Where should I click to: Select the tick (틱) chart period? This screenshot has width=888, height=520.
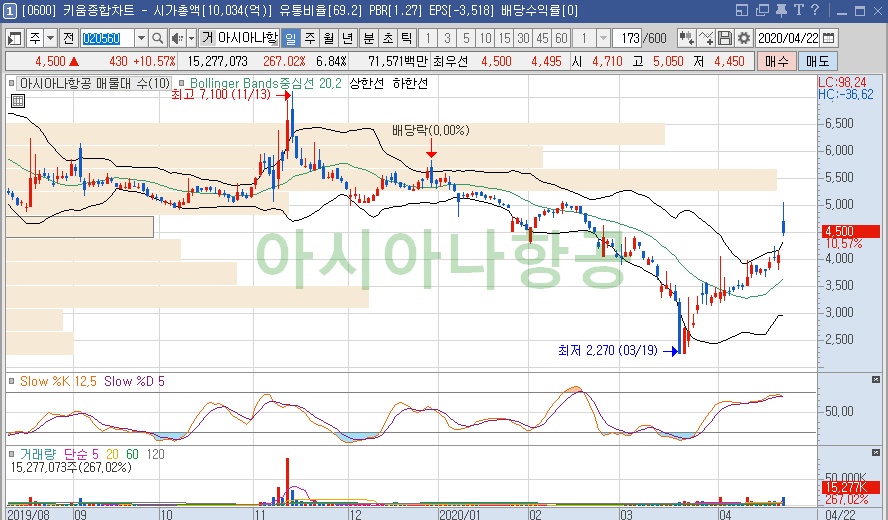(407, 39)
